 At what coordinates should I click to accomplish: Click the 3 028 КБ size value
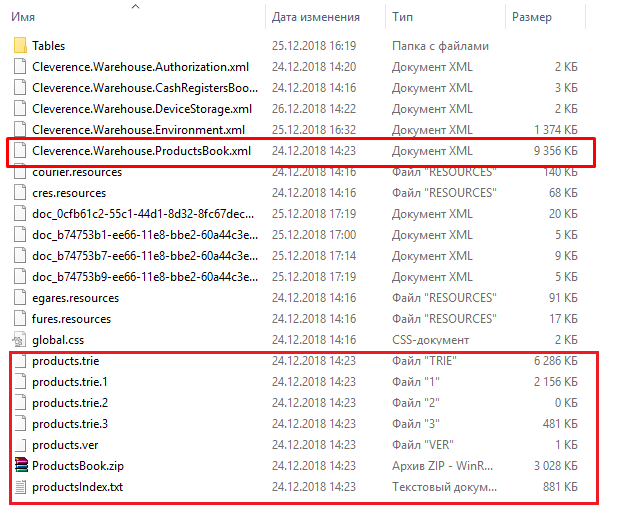(556, 466)
